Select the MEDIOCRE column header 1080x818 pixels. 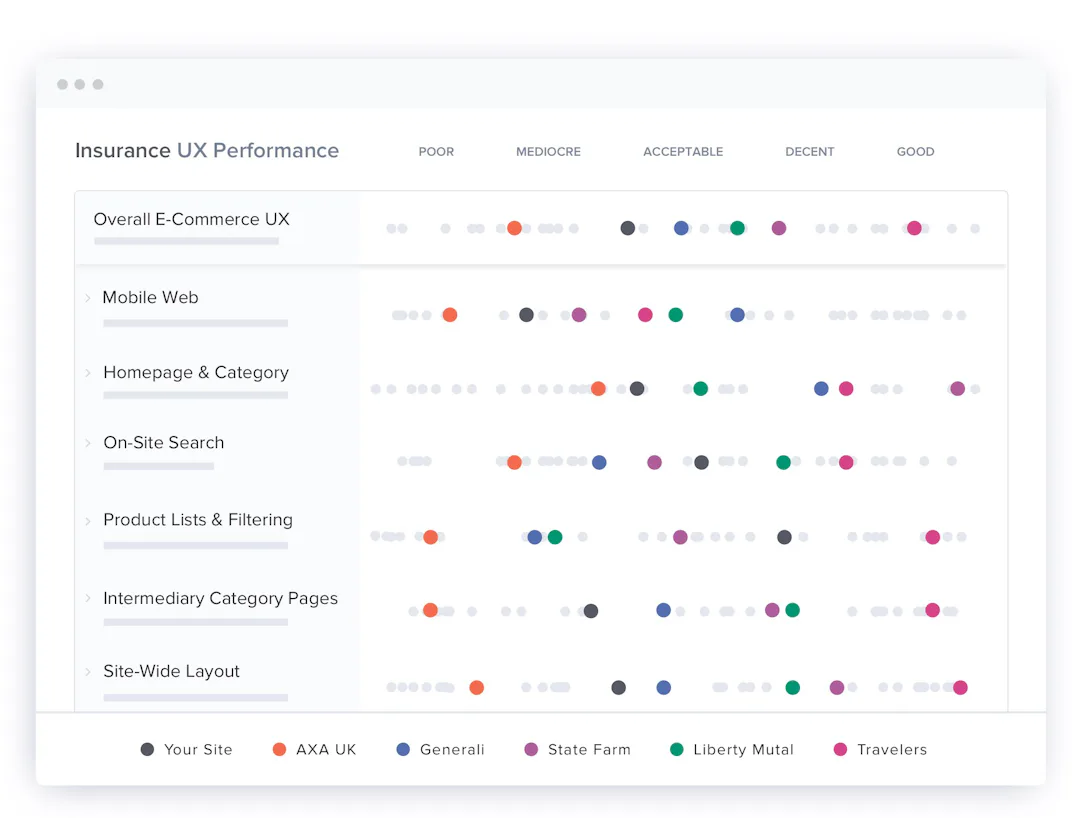pos(548,151)
